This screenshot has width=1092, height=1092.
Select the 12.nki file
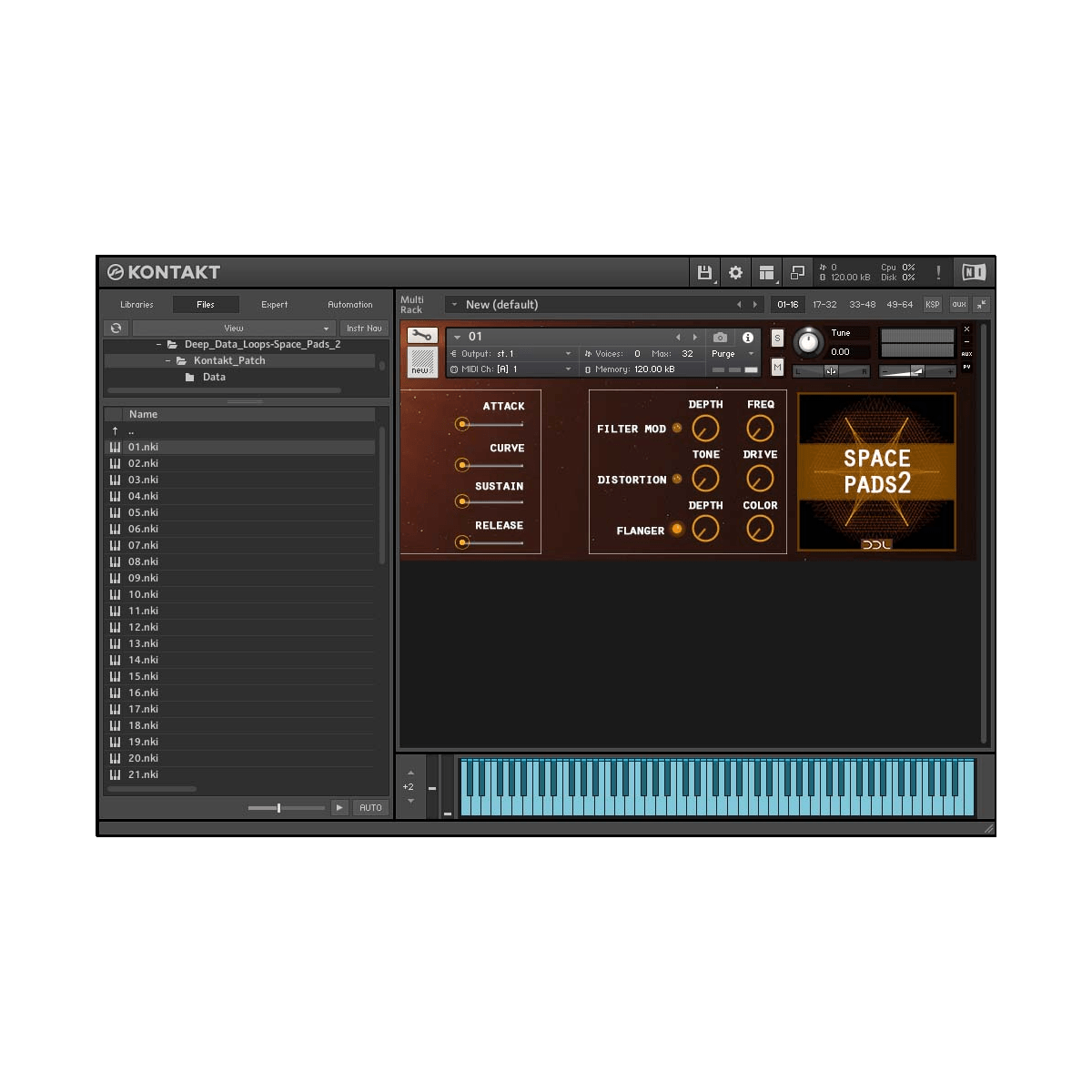(240, 627)
